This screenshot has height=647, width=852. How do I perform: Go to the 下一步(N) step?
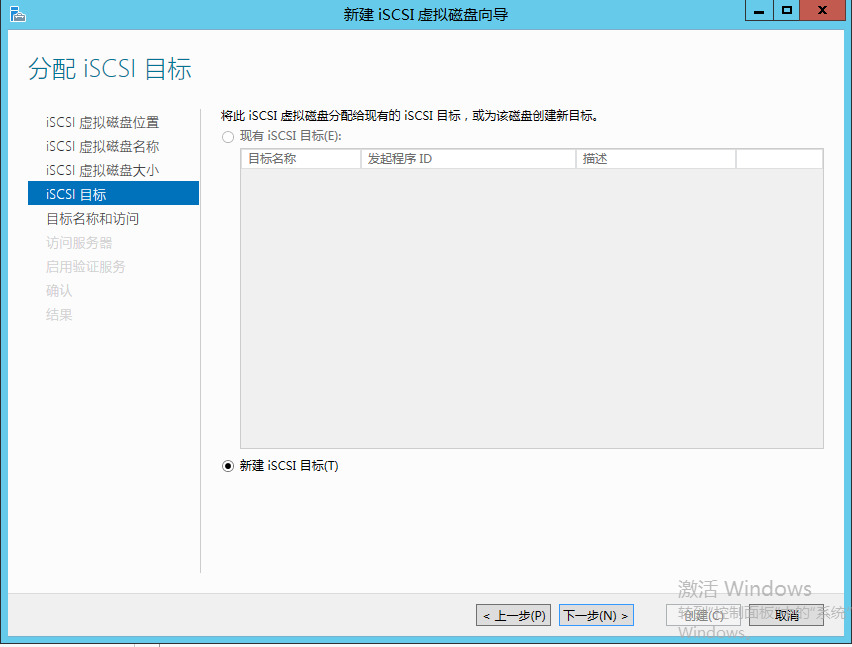(596, 615)
